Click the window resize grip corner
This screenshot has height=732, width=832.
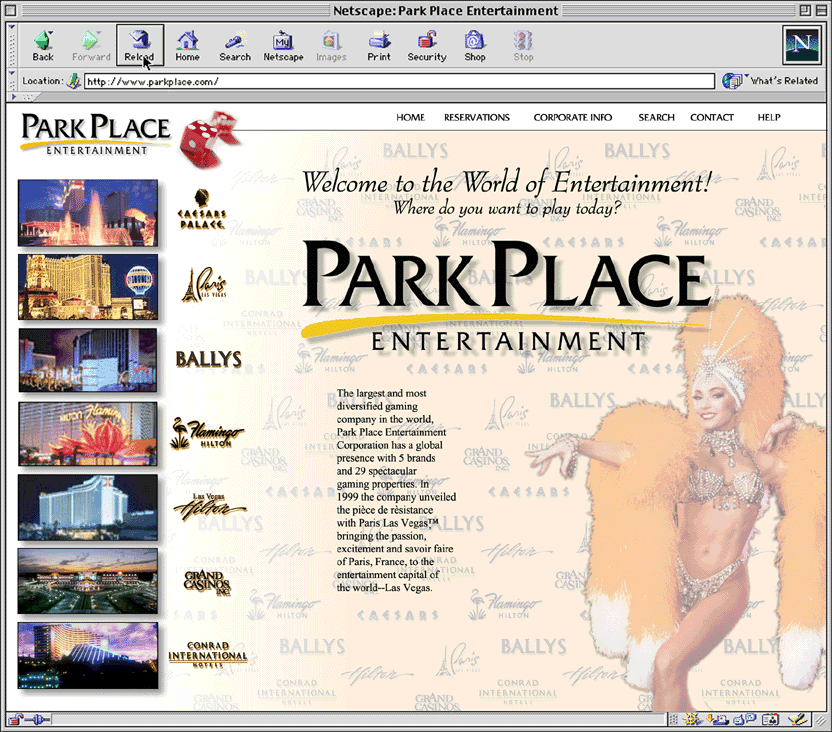coord(820,720)
